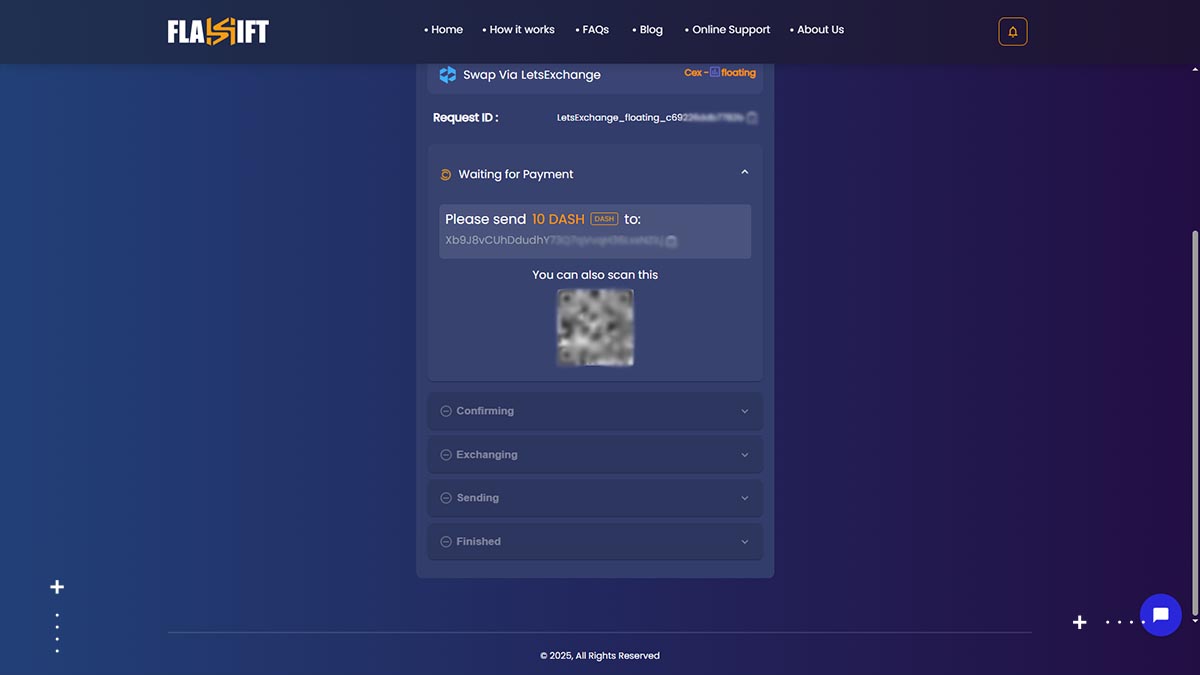Click the payment QR code
Screen dimensions: 1200x675
(595, 328)
